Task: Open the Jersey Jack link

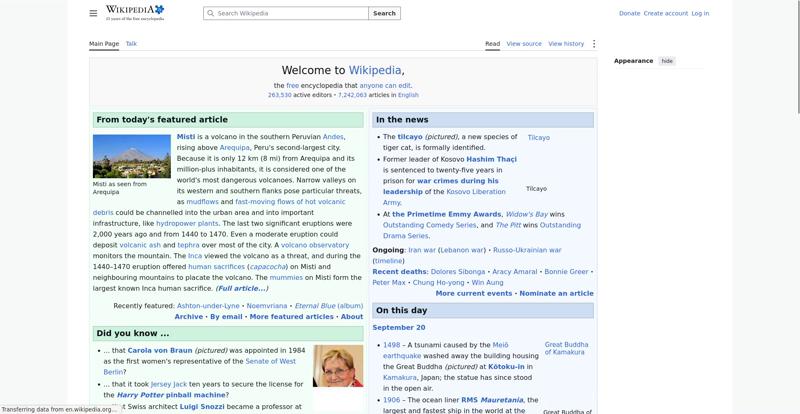Action: tap(169, 384)
